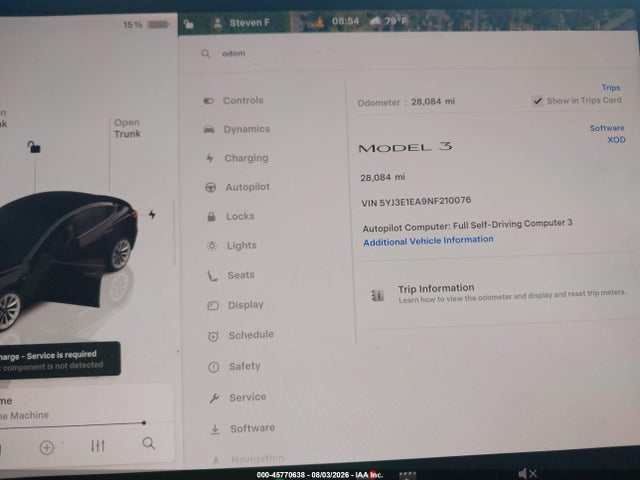Image resolution: width=640 pixels, height=480 pixels.
Task: Click the Seats icon
Action: coord(212,276)
